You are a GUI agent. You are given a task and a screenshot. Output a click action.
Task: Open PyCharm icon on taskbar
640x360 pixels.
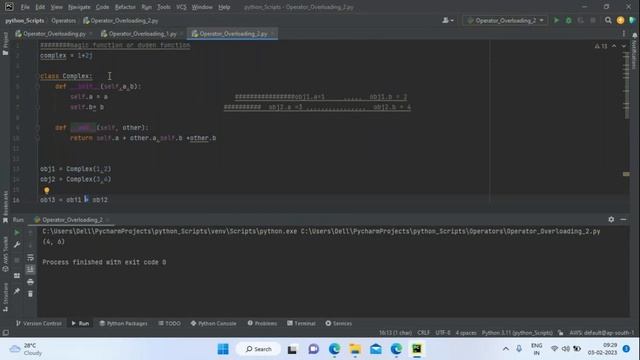tap(417, 349)
